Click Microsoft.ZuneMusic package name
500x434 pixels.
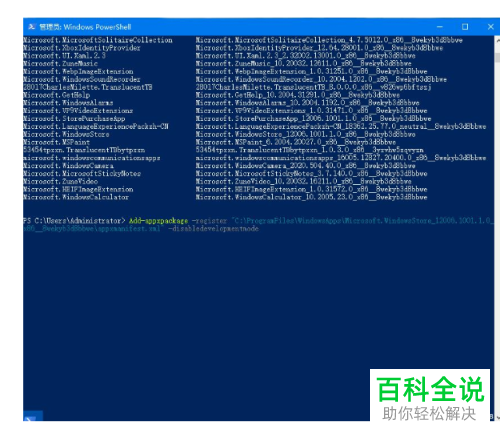coord(60,64)
